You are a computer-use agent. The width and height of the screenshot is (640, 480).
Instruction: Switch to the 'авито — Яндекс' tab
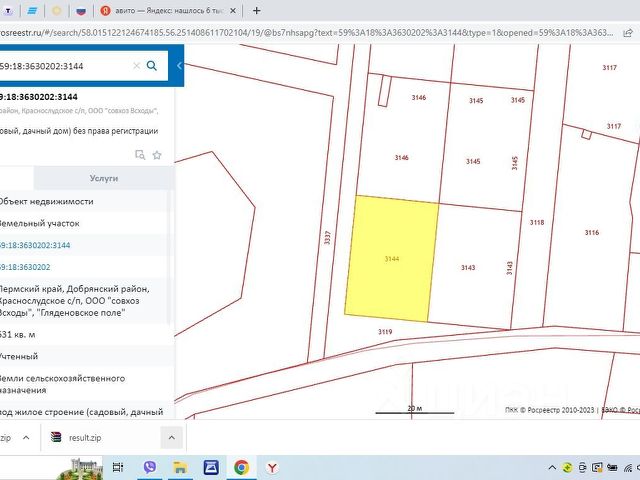(168, 11)
